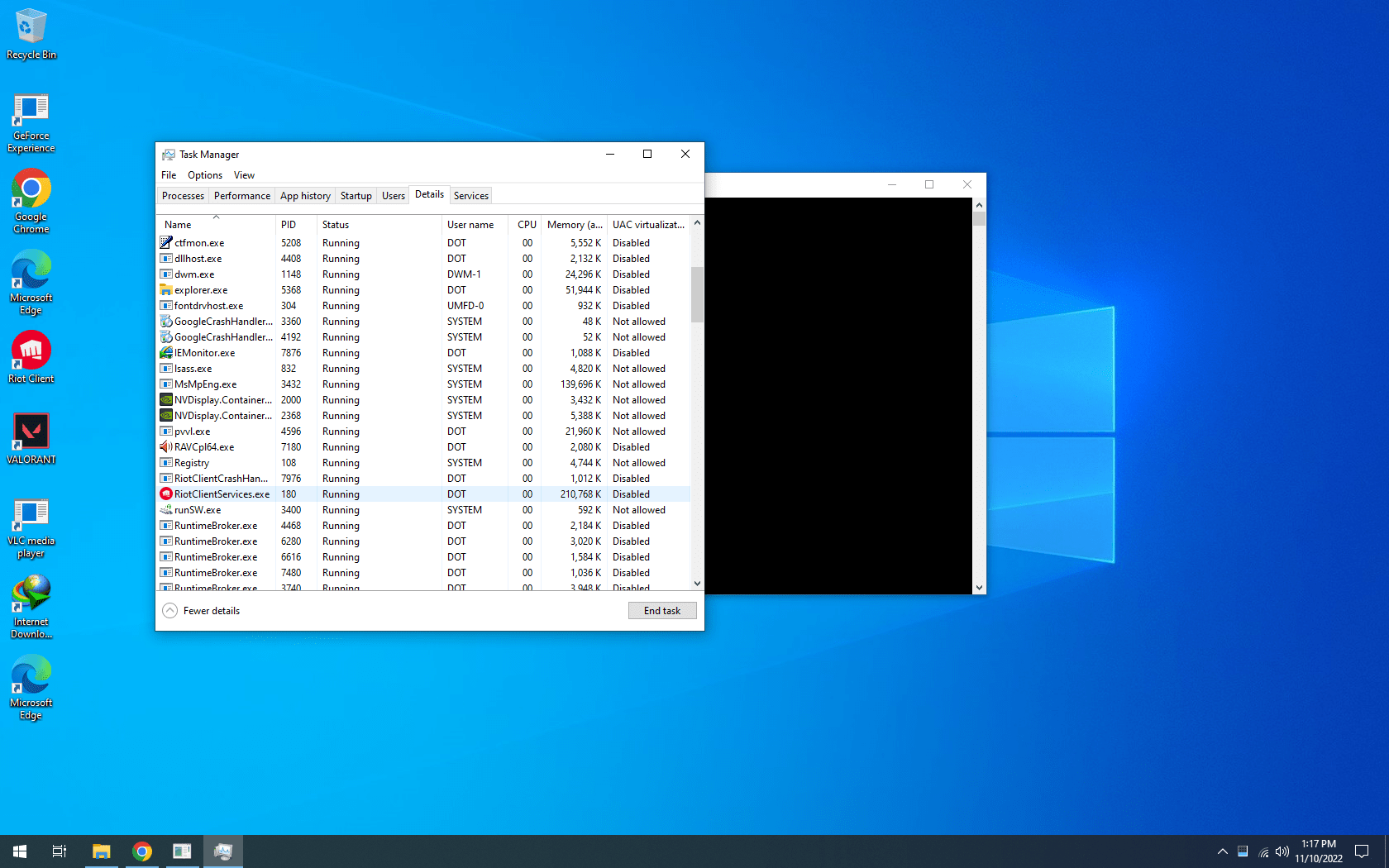Open the Action Center notifications icon
This screenshot has width=1389, height=868.
[x=1362, y=851]
